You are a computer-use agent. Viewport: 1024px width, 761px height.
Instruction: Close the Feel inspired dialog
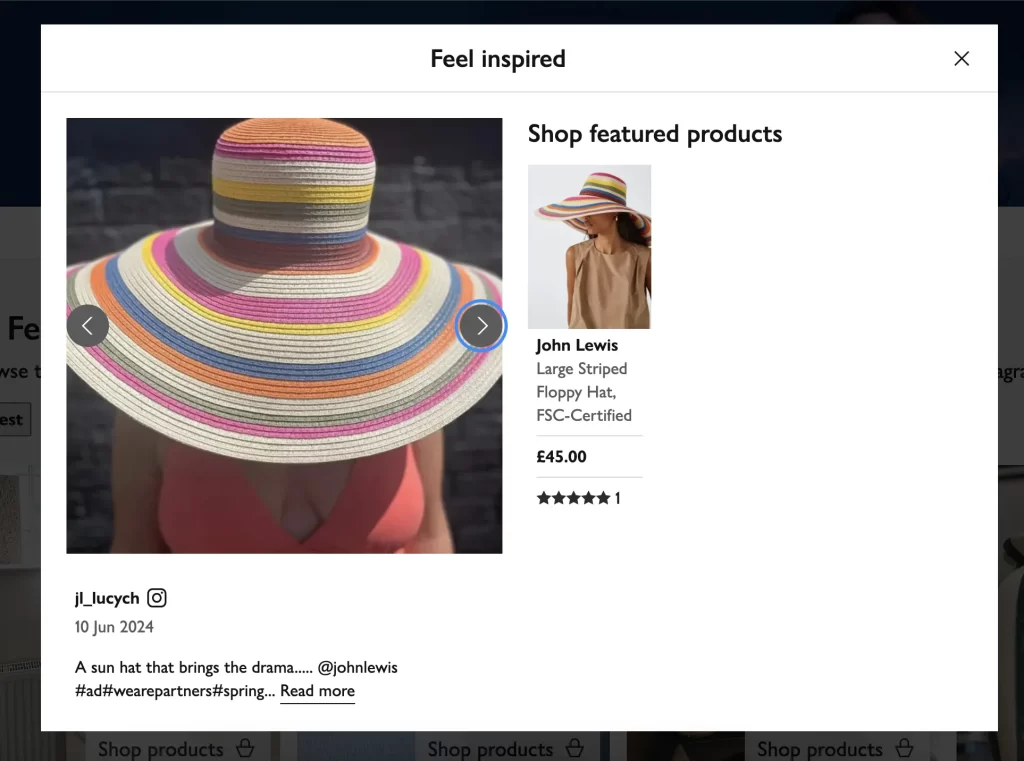[961, 59]
